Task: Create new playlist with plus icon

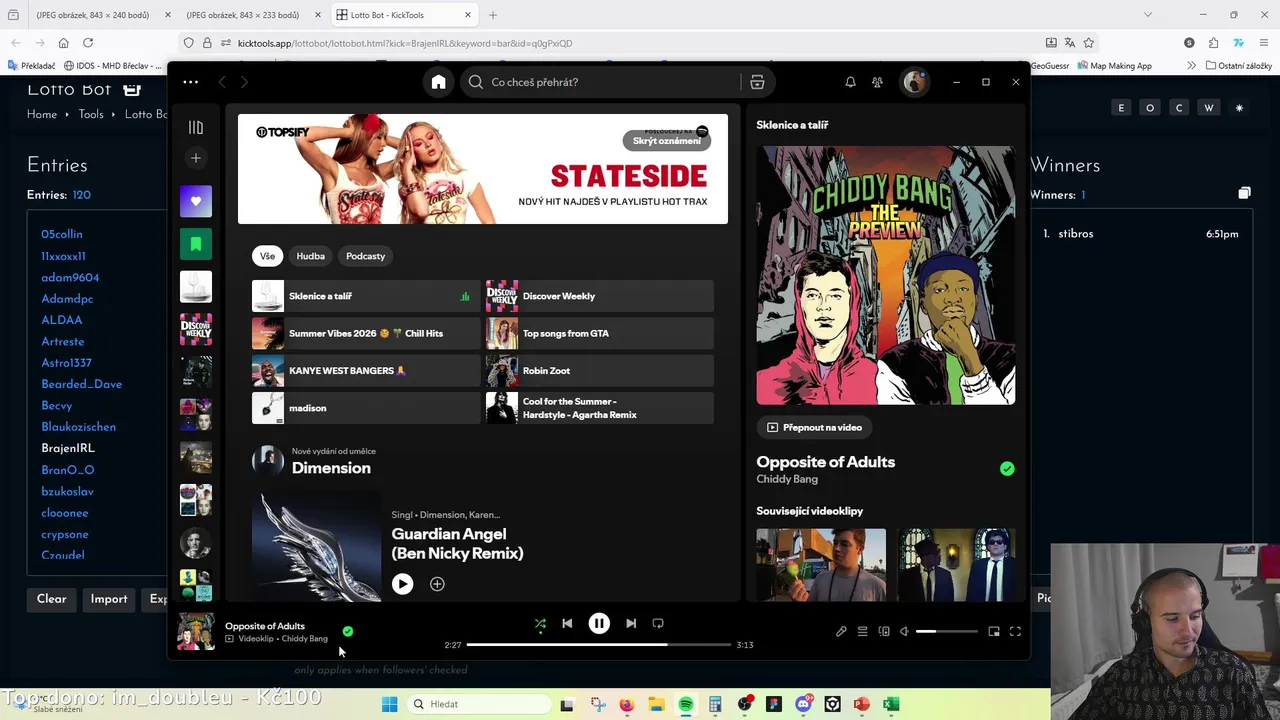Action: click(x=196, y=158)
